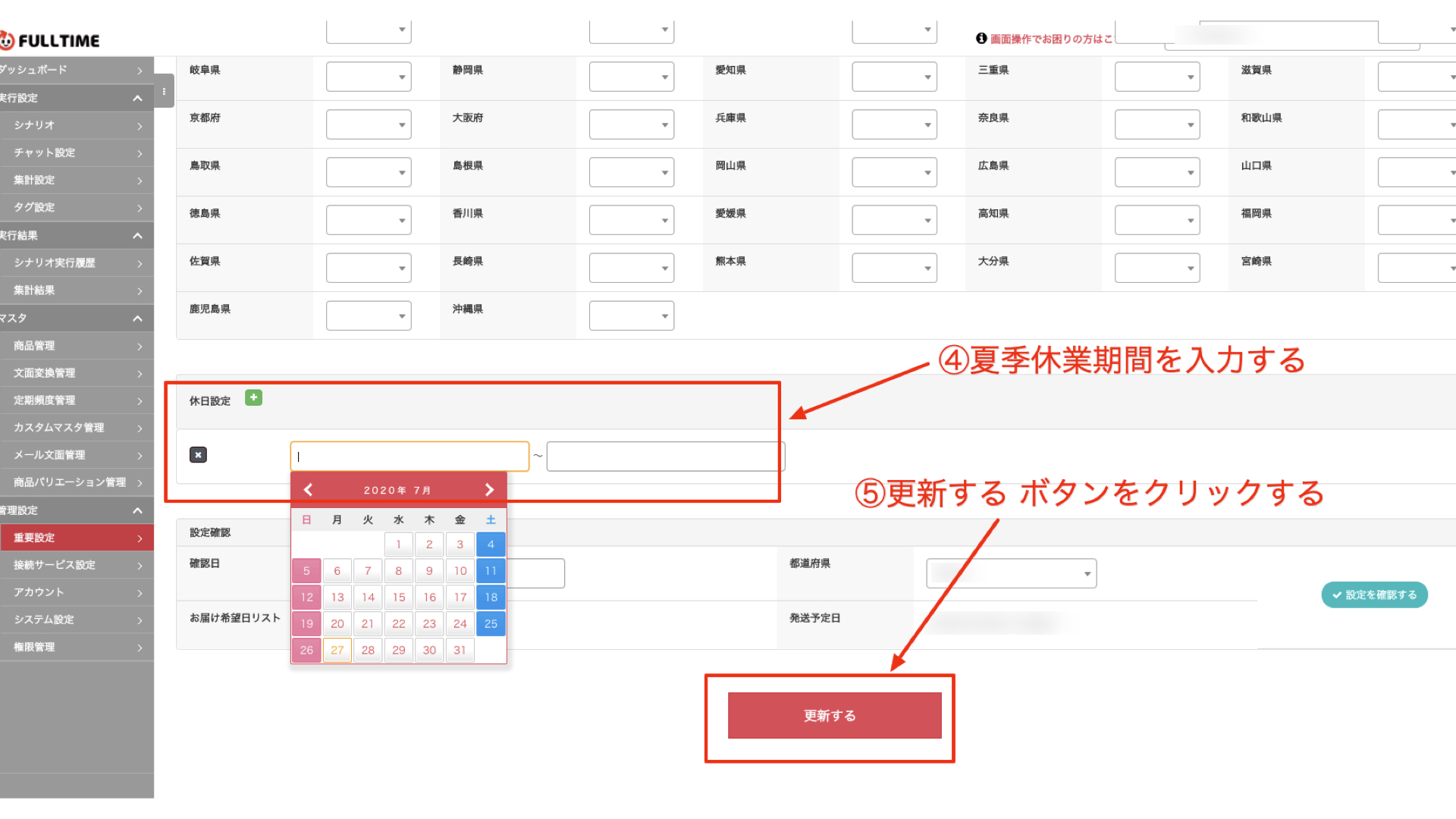Open 集計設定 in the sidebar
The image size is (1456, 819).
77,180
